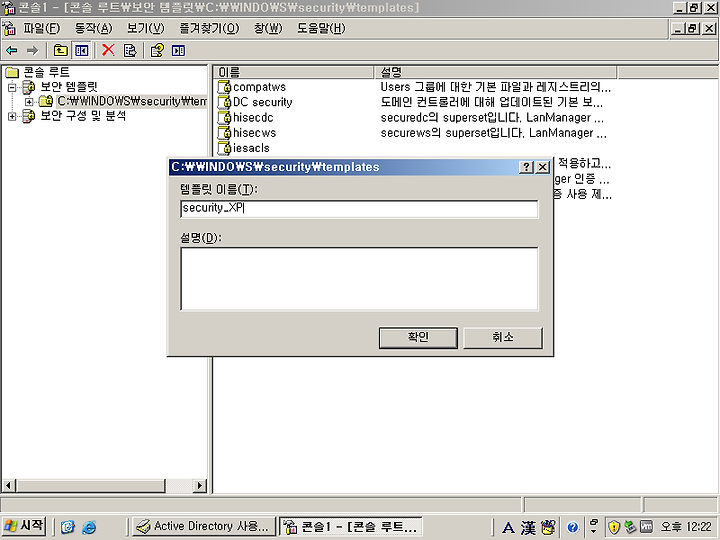Click the language bar A input mode icon
720x540 pixels.
[x=508, y=528]
